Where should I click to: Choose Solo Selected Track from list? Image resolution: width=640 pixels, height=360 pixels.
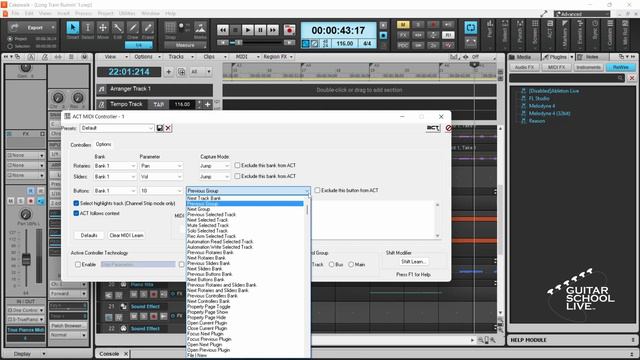tap(207, 231)
